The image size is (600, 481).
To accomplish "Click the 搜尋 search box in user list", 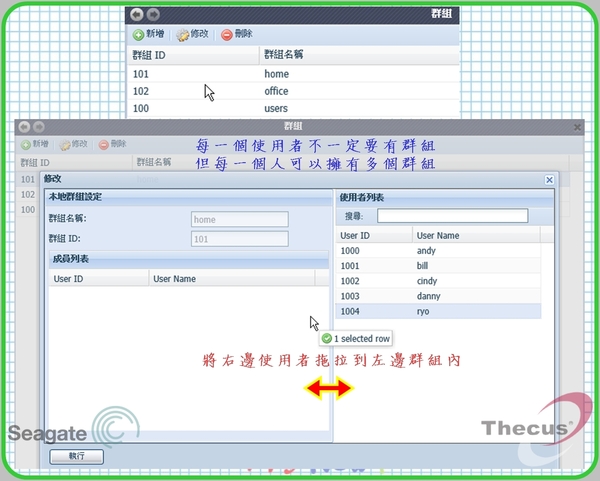I will (452, 216).
